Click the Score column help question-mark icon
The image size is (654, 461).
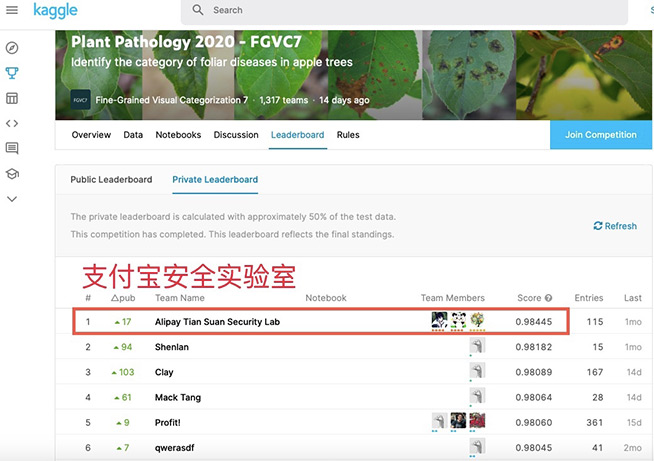click(549, 298)
